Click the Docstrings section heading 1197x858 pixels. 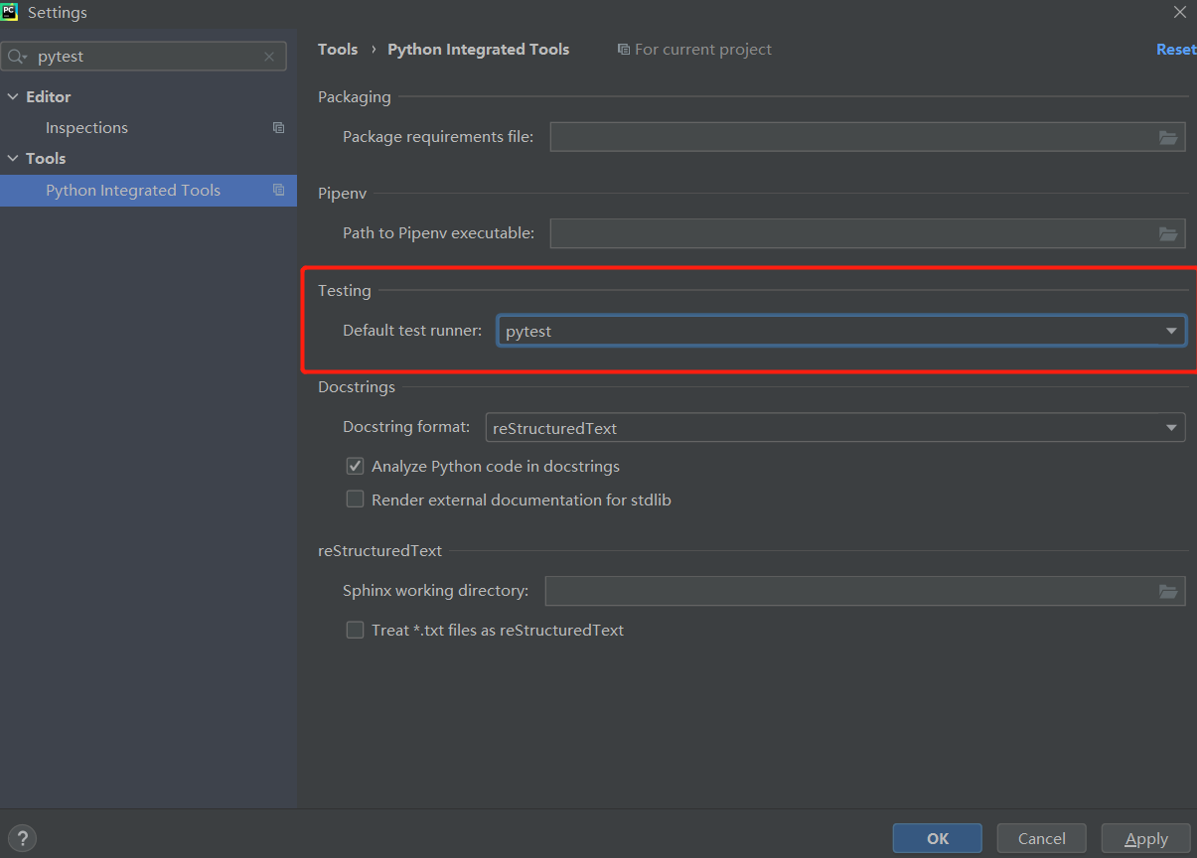(x=357, y=387)
